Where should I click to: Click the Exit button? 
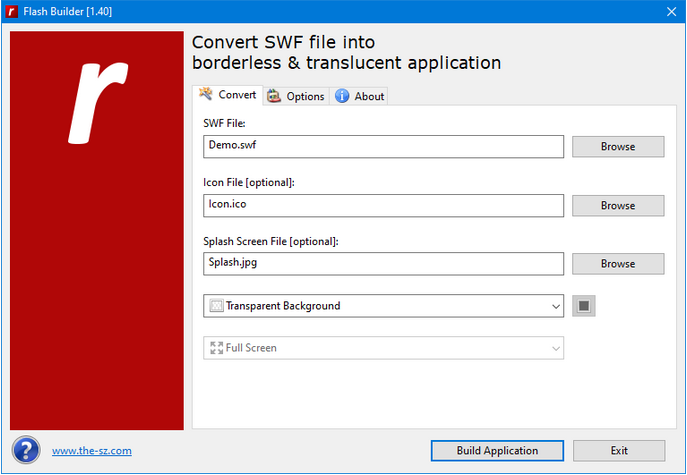(x=619, y=450)
